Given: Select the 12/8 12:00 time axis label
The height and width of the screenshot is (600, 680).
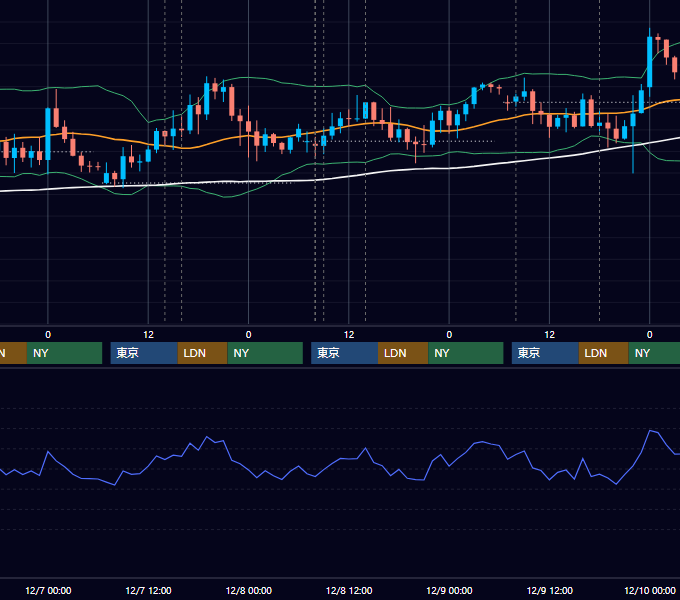Looking at the screenshot, I should click(349, 590).
